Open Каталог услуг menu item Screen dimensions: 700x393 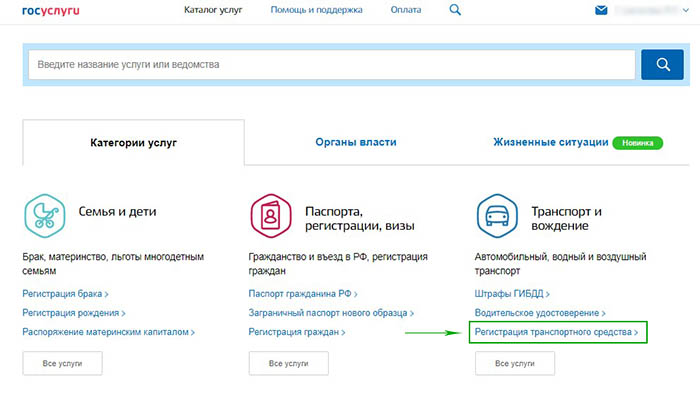coord(213,10)
